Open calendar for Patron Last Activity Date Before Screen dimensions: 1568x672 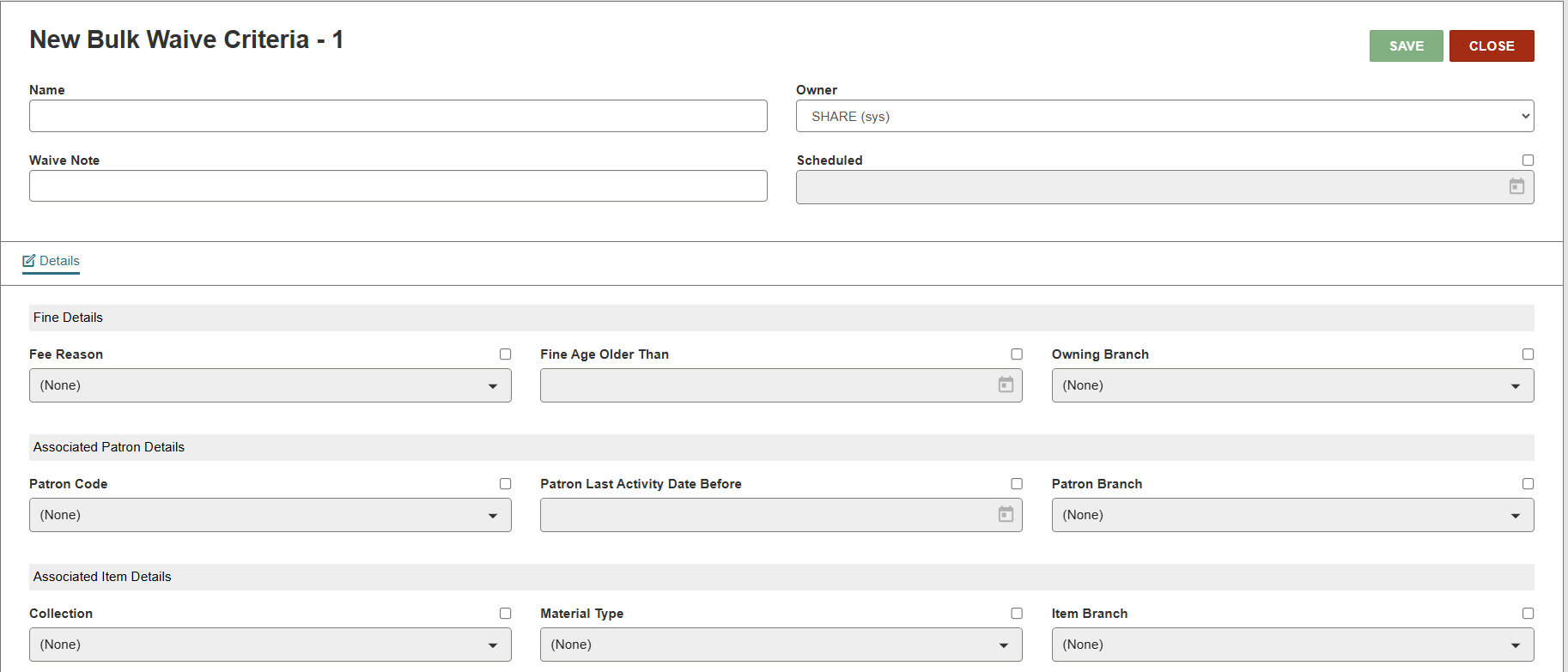[x=1006, y=515]
